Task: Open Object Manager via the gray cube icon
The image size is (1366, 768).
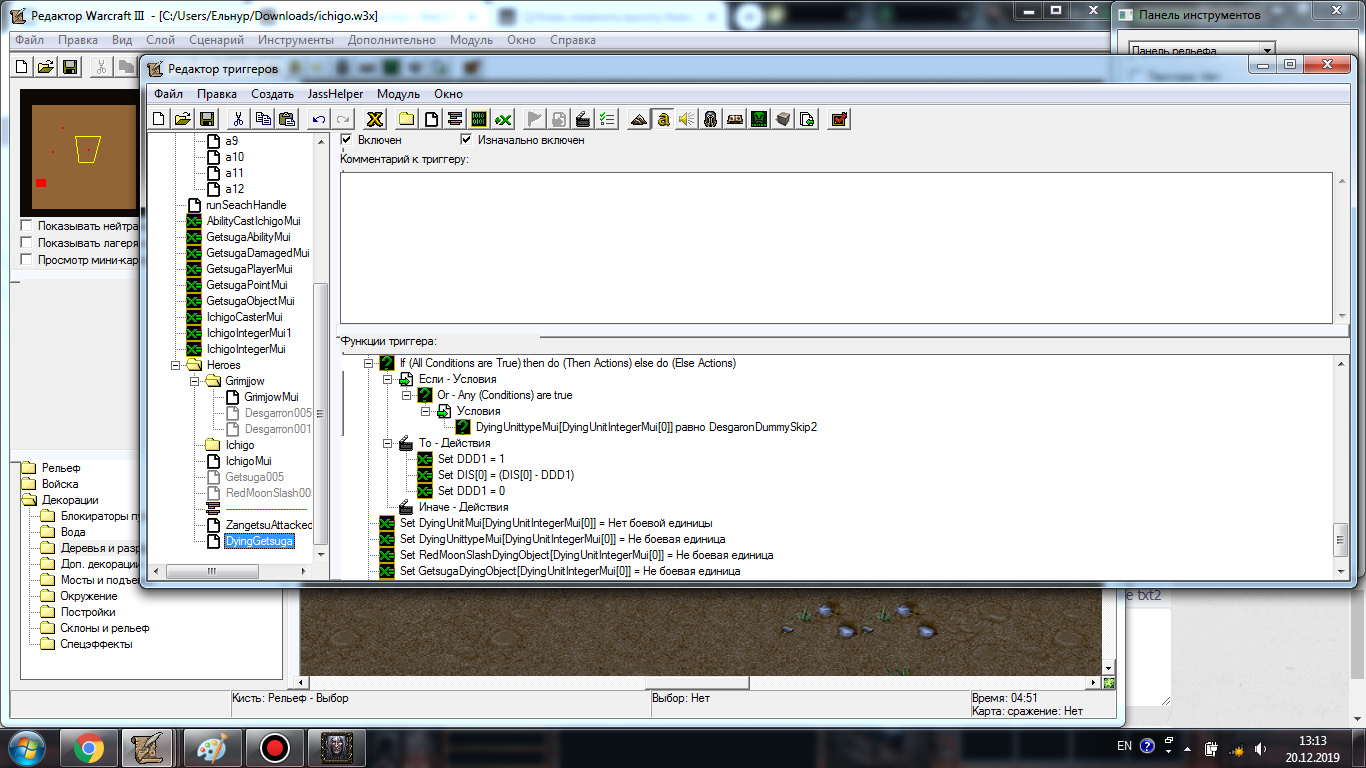Action: click(783, 119)
